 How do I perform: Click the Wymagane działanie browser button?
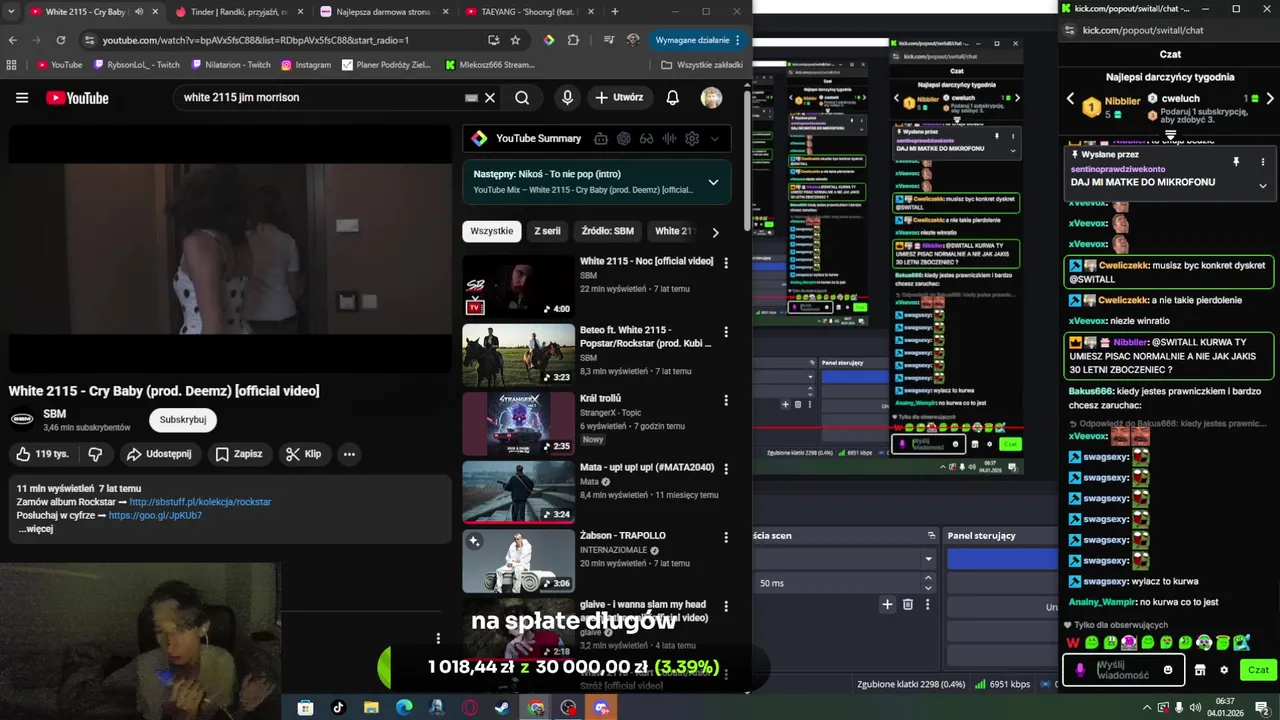pyautogui.click(x=697, y=40)
